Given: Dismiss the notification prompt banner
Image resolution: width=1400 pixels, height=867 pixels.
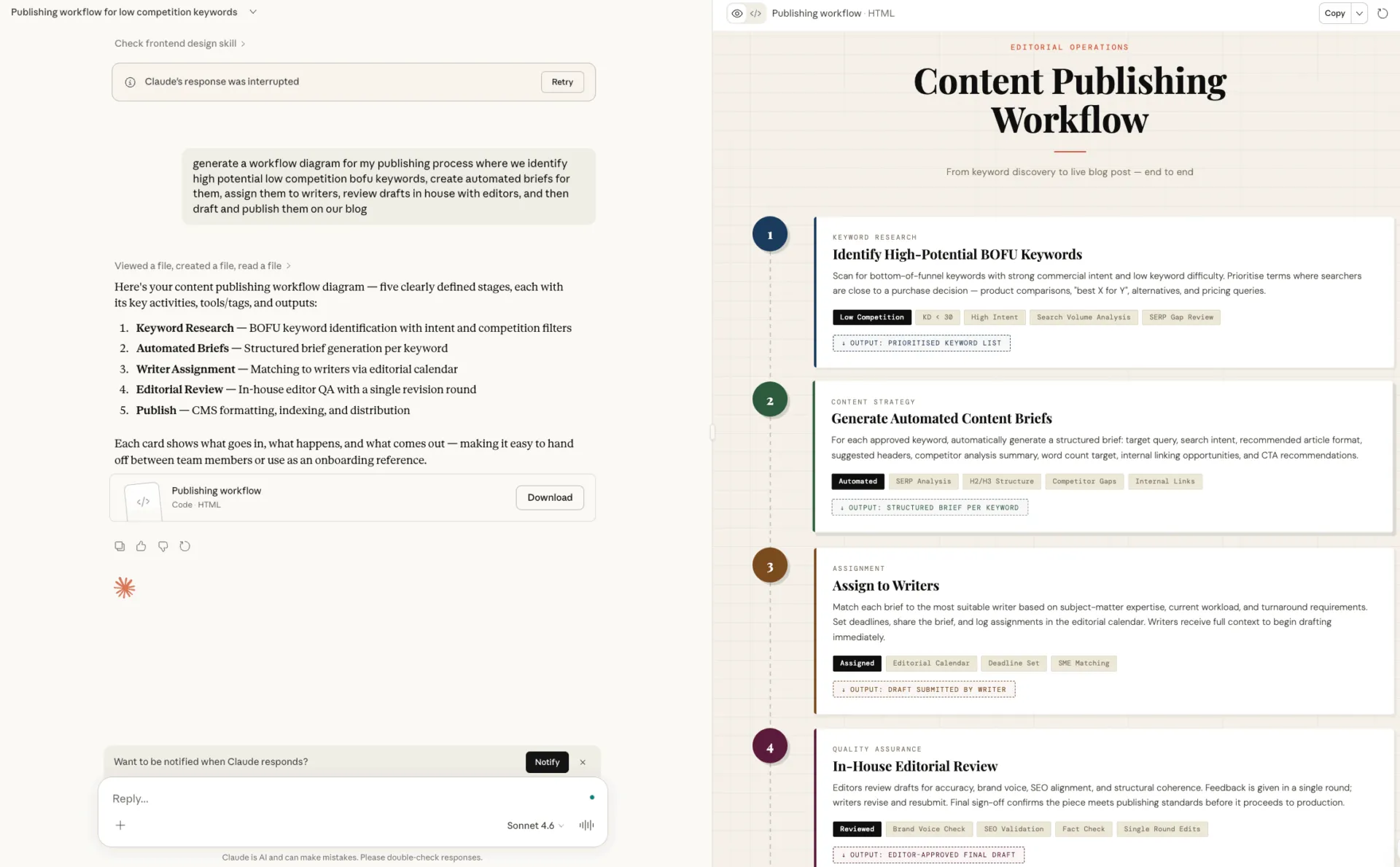Looking at the screenshot, I should coord(583,762).
